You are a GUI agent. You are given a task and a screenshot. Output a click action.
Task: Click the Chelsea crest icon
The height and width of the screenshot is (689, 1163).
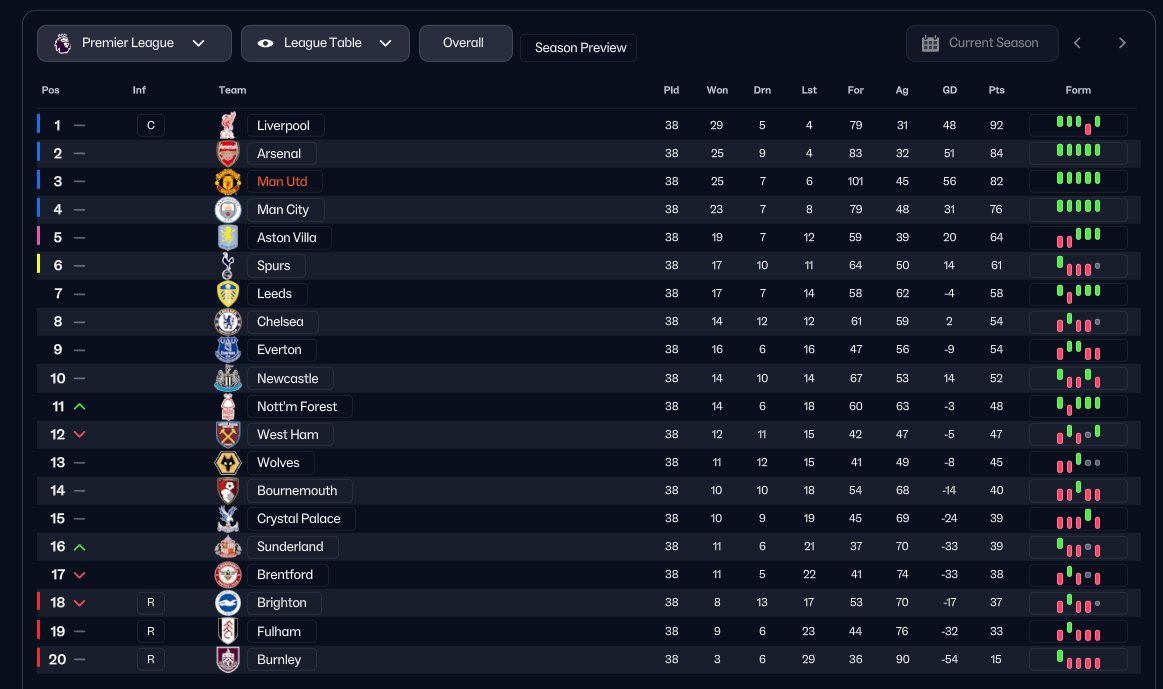coord(228,322)
